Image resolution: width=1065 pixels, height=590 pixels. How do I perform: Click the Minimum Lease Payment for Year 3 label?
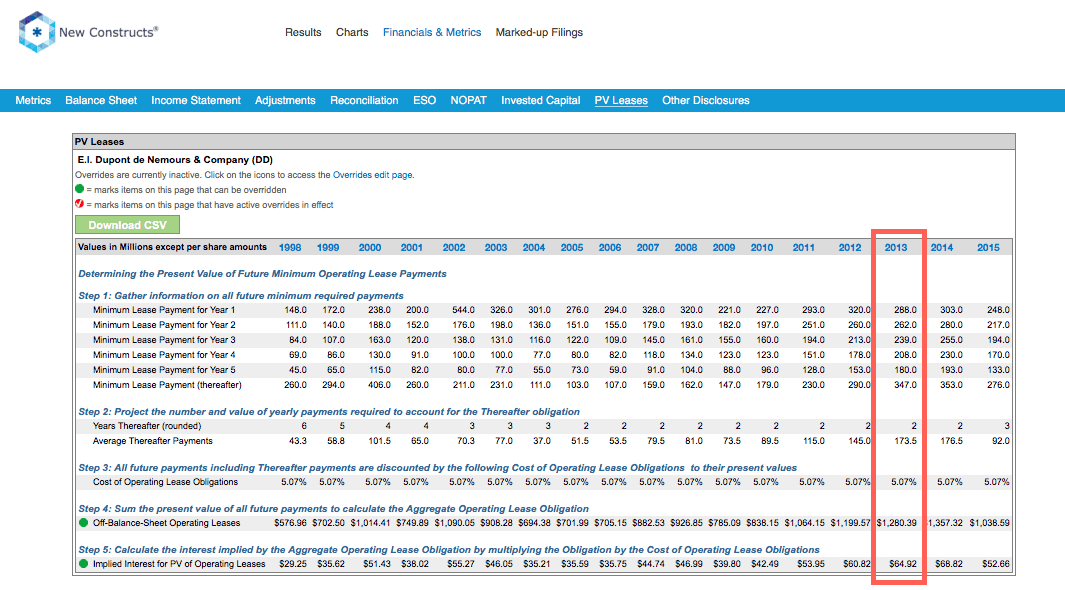point(164,339)
